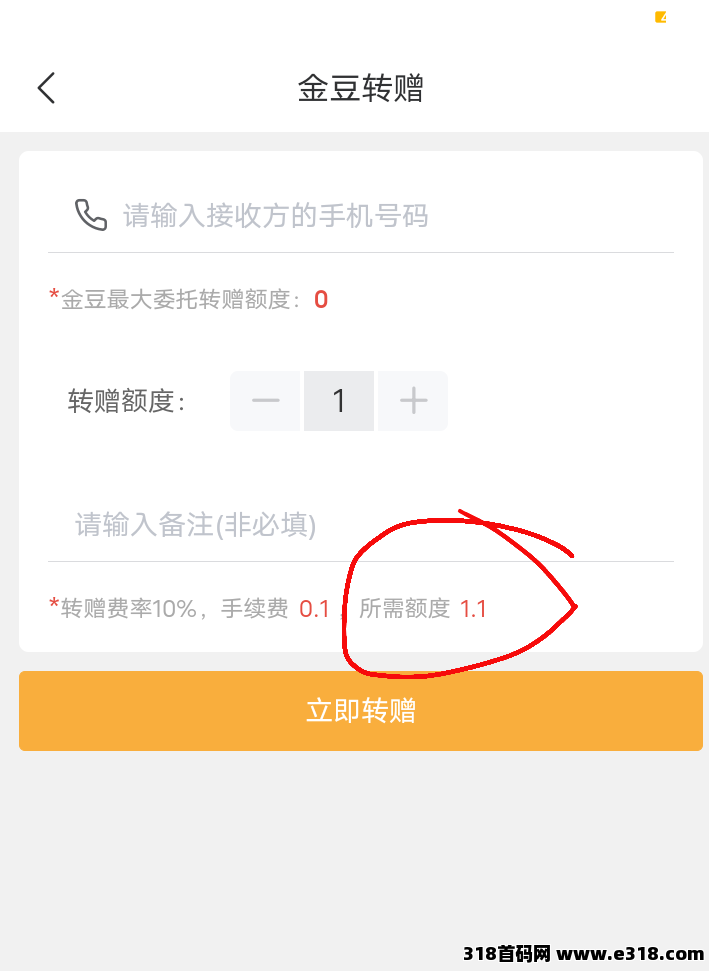Decrease transfer amount with minus button
The image size is (709, 971).
(x=266, y=401)
